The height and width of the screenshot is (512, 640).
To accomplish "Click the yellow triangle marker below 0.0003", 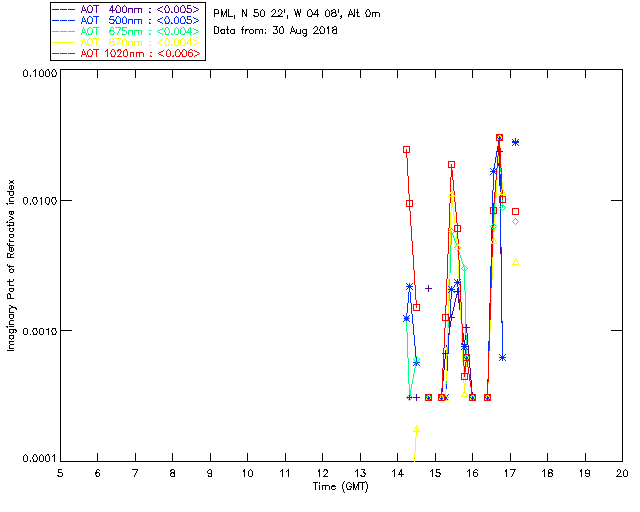I will 416,429.
